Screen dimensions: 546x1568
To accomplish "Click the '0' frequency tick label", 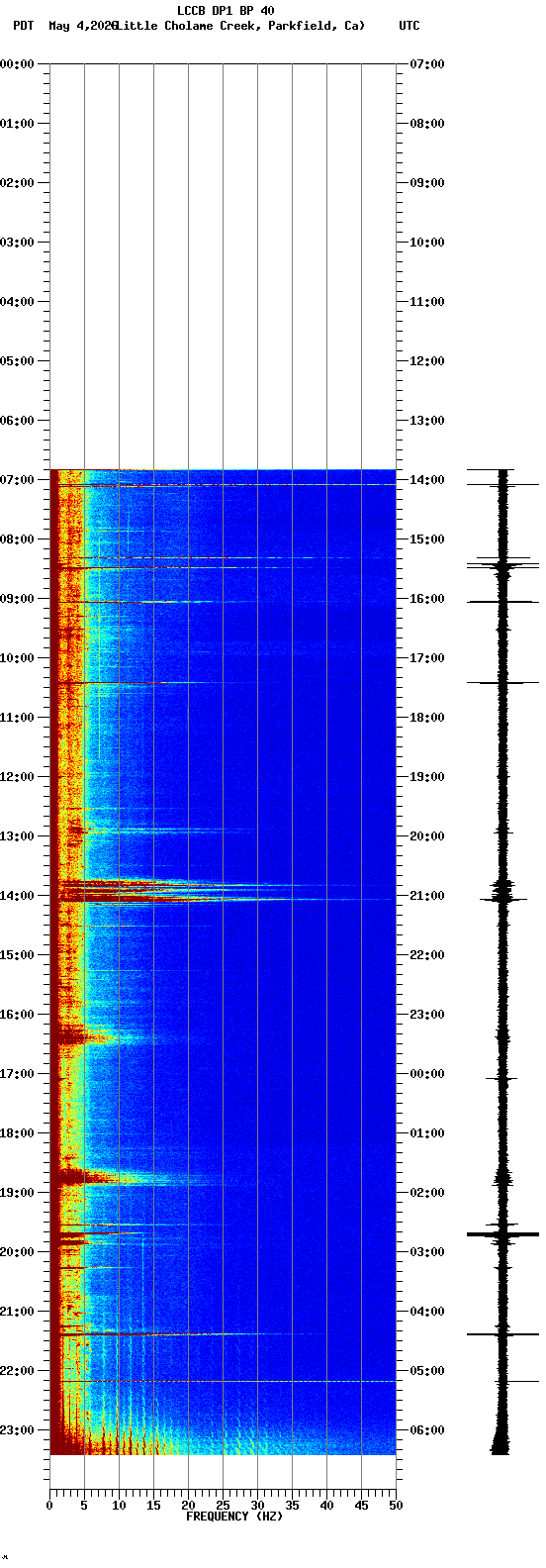I will pyautogui.click(x=49, y=1506).
